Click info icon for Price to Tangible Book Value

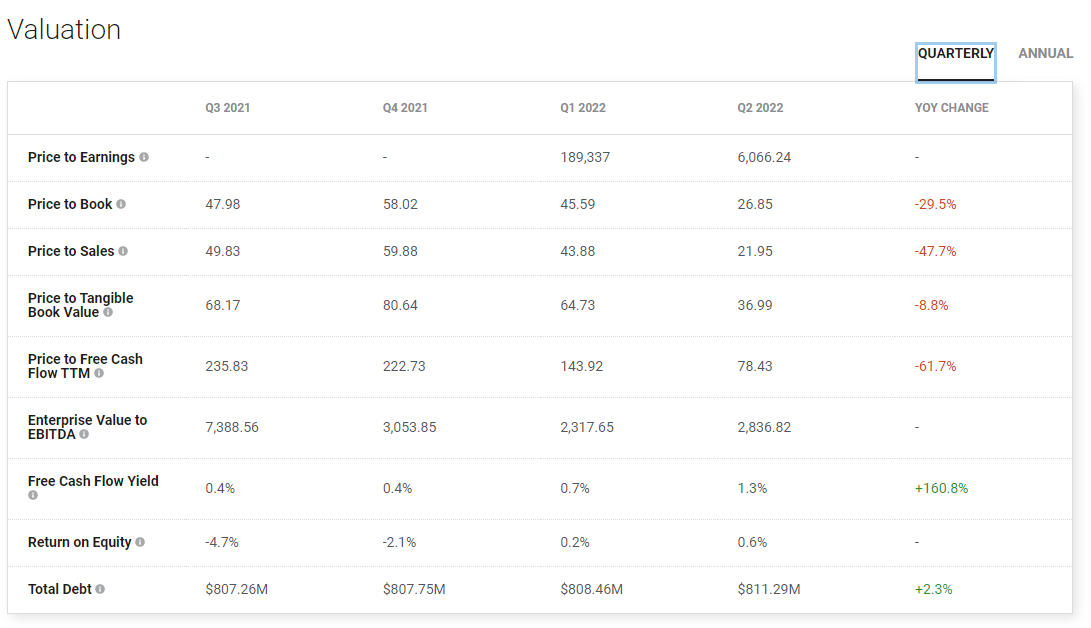(x=108, y=312)
